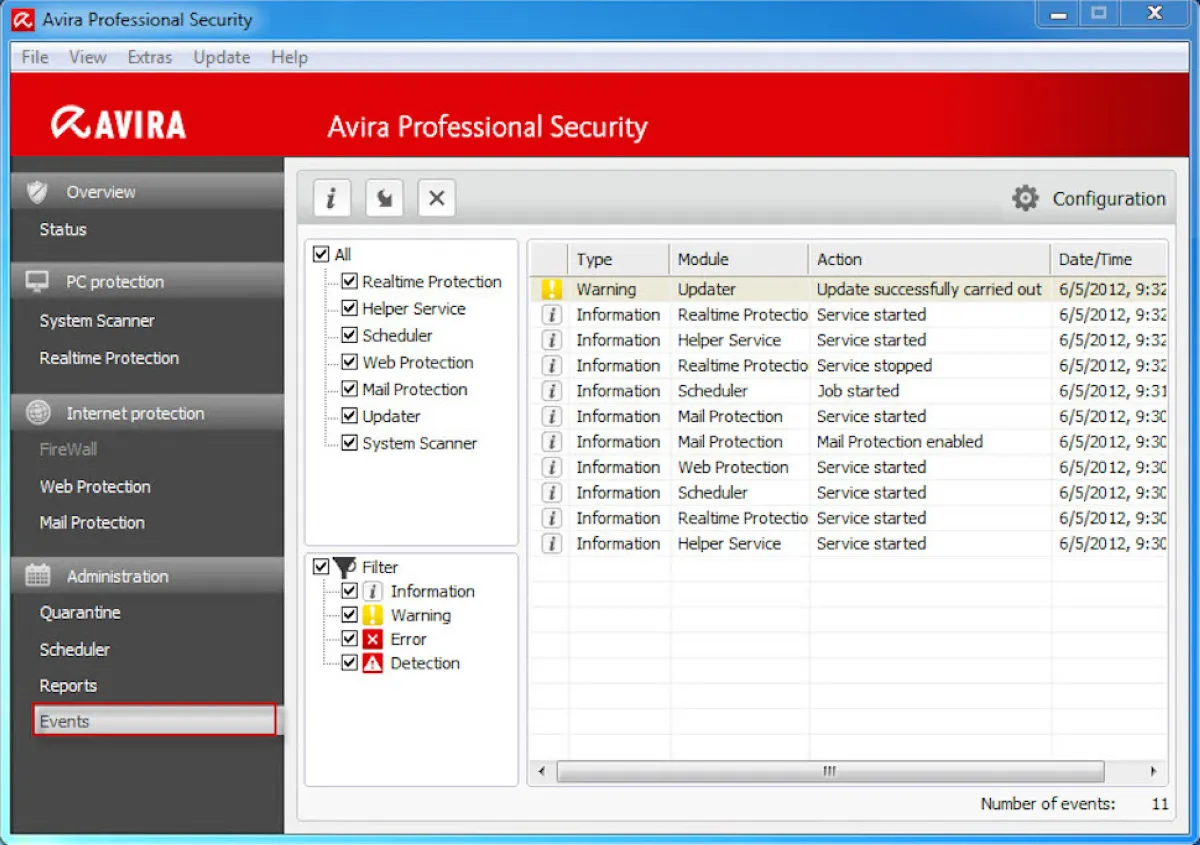This screenshot has height=845, width=1200.
Task: Select Events in the sidebar
Action: click(154, 721)
